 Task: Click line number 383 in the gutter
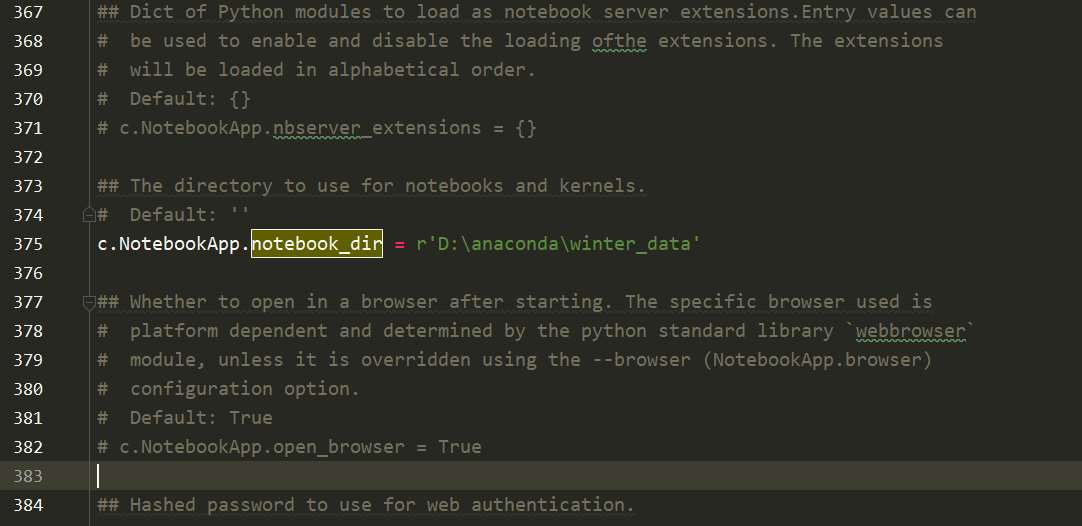[x=28, y=475]
